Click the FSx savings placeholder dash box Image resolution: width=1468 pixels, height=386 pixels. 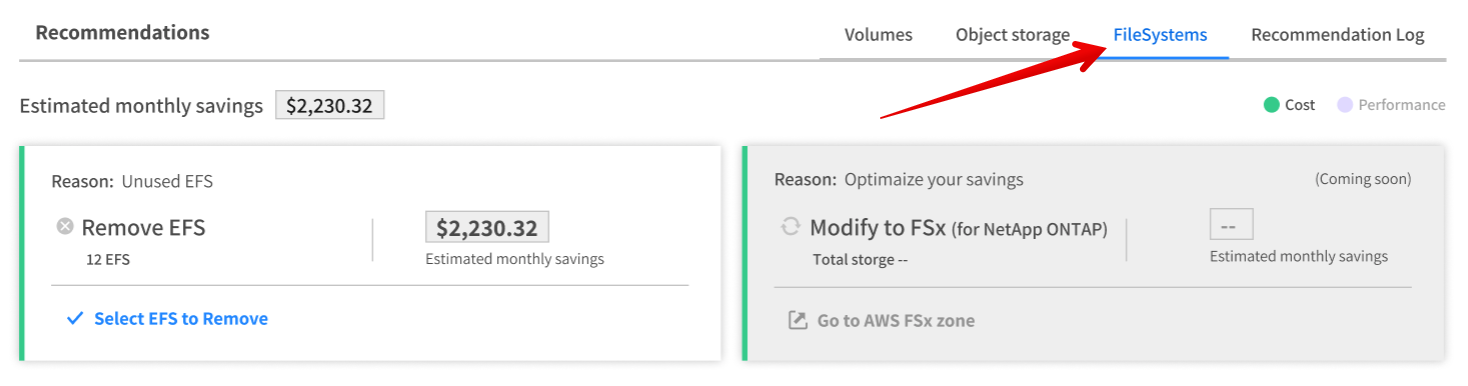click(x=1231, y=224)
